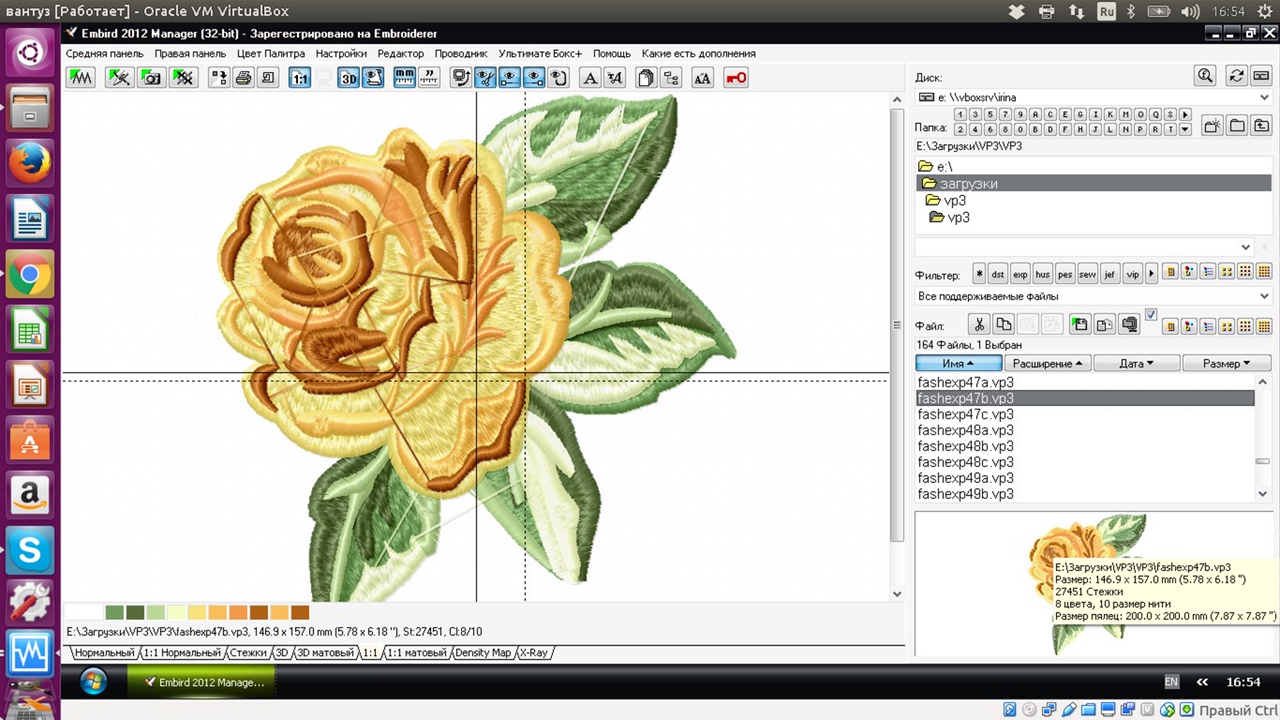Open Firefox from the Ubuntu launcher
Image resolution: width=1280 pixels, height=720 pixels.
(x=30, y=163)
